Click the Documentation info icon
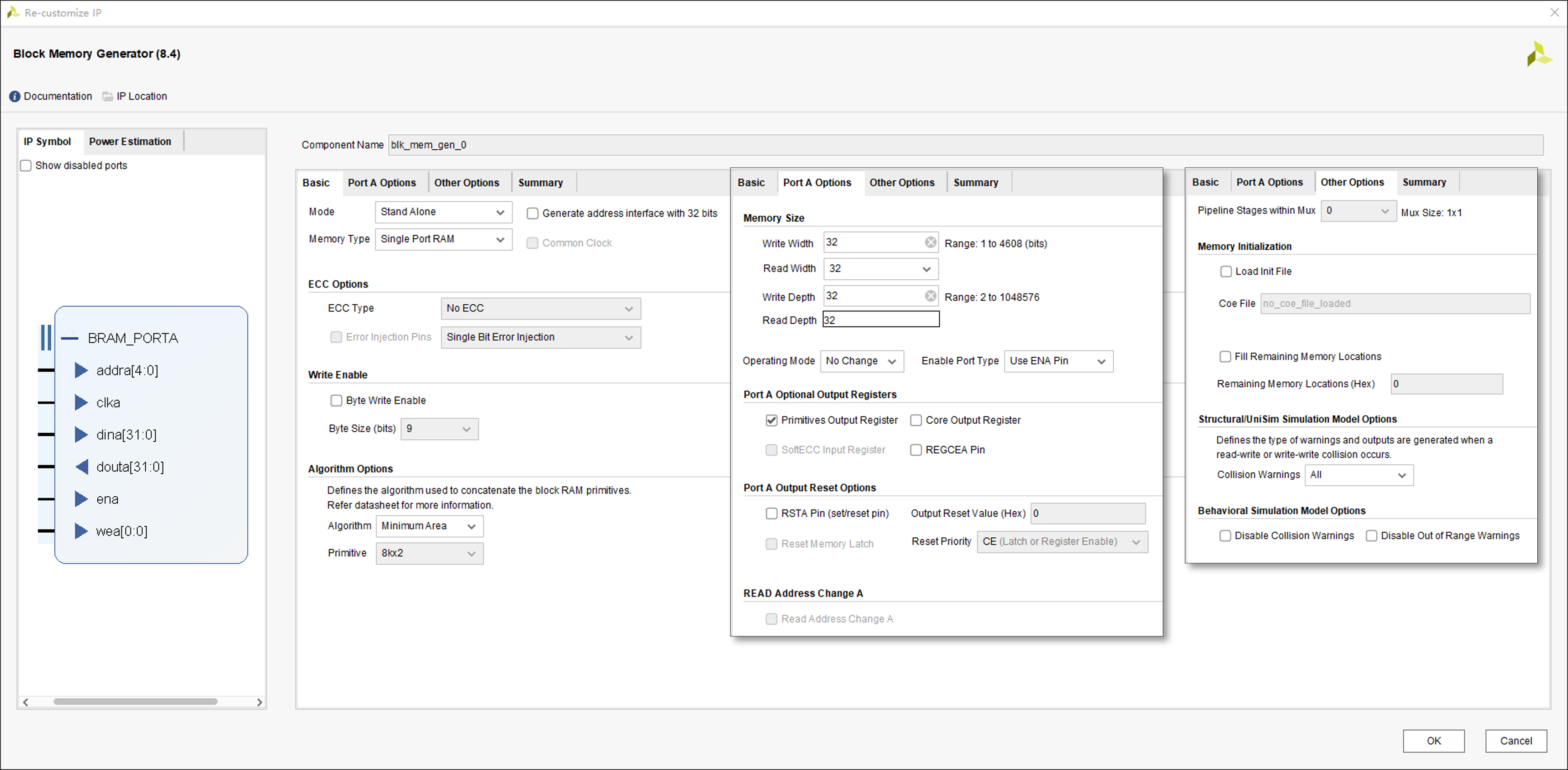1568x770 pixels. coord(15,96)
